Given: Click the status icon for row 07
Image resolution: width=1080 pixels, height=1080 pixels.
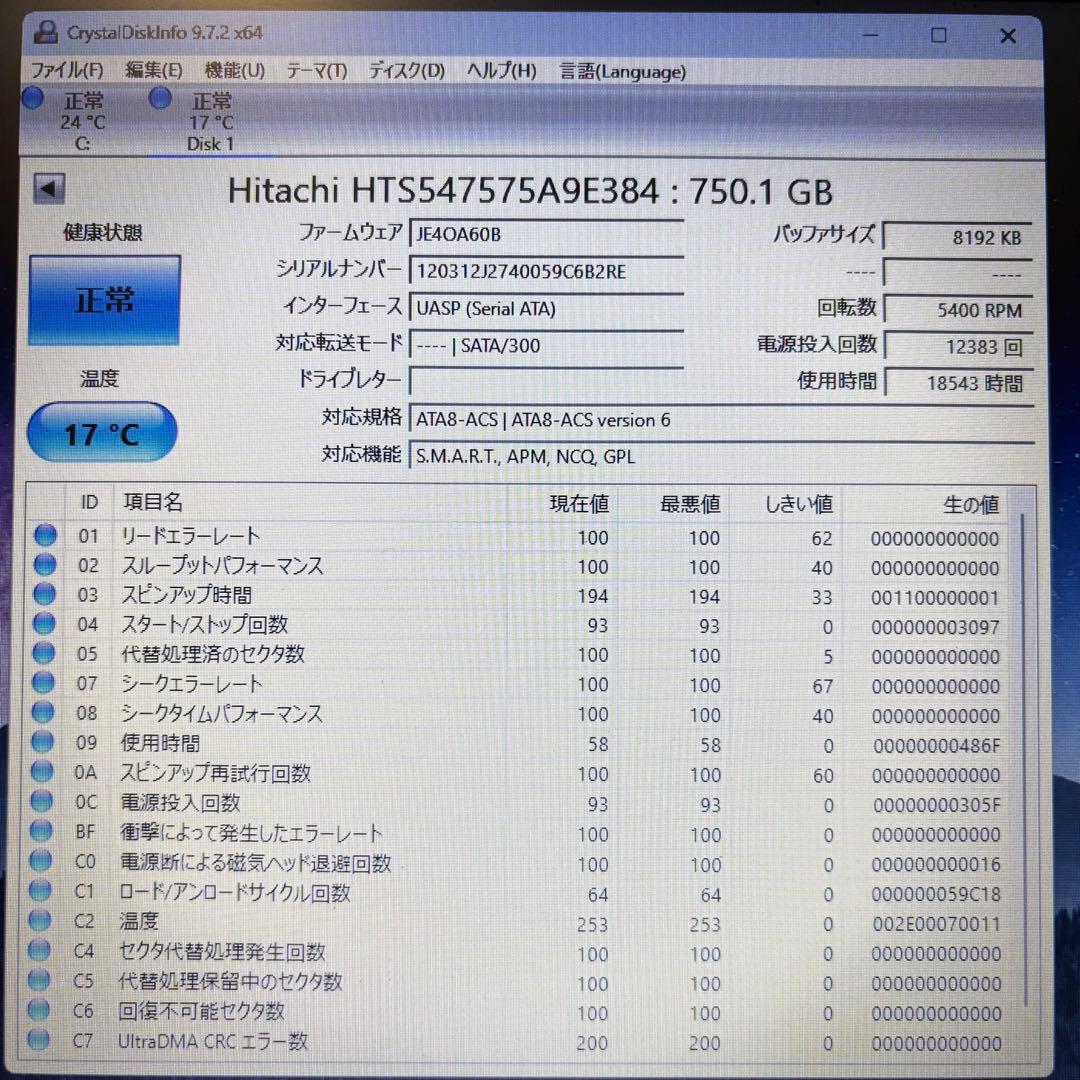Looking at the screenshot, I should (x=43, y=683).
